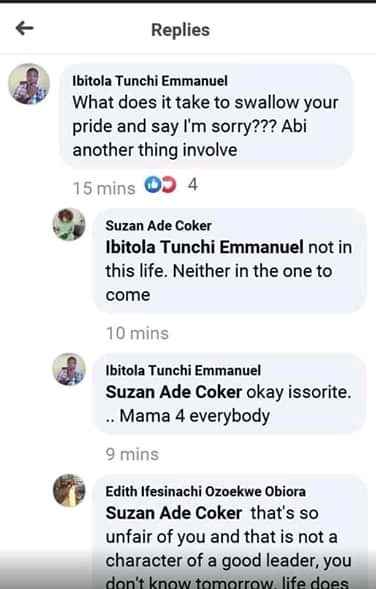
Task: Open Ibitola Tunchi Emmanuel's top profile picture
Action: 29,84
